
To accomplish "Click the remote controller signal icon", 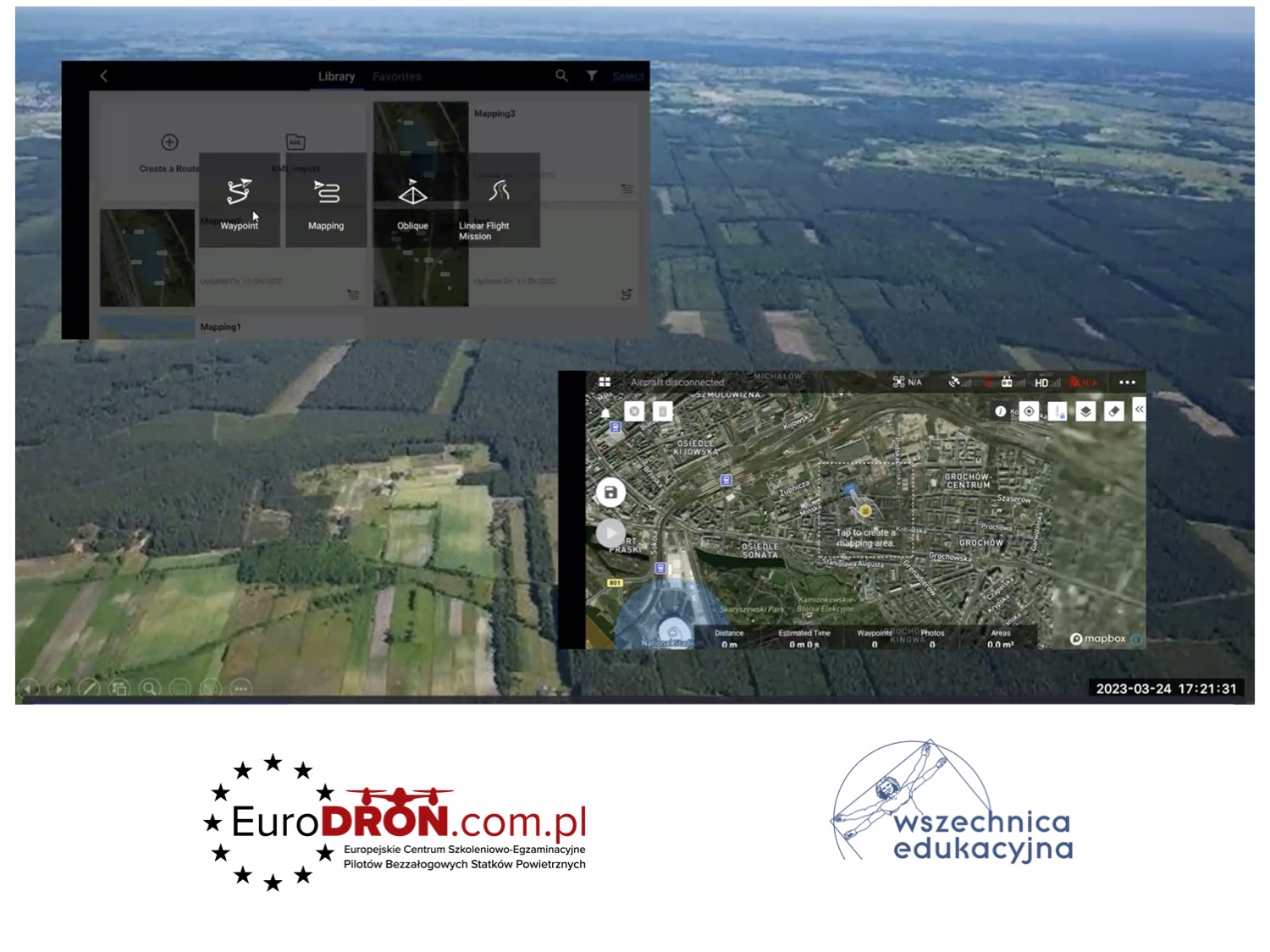I will (1013, 382).
